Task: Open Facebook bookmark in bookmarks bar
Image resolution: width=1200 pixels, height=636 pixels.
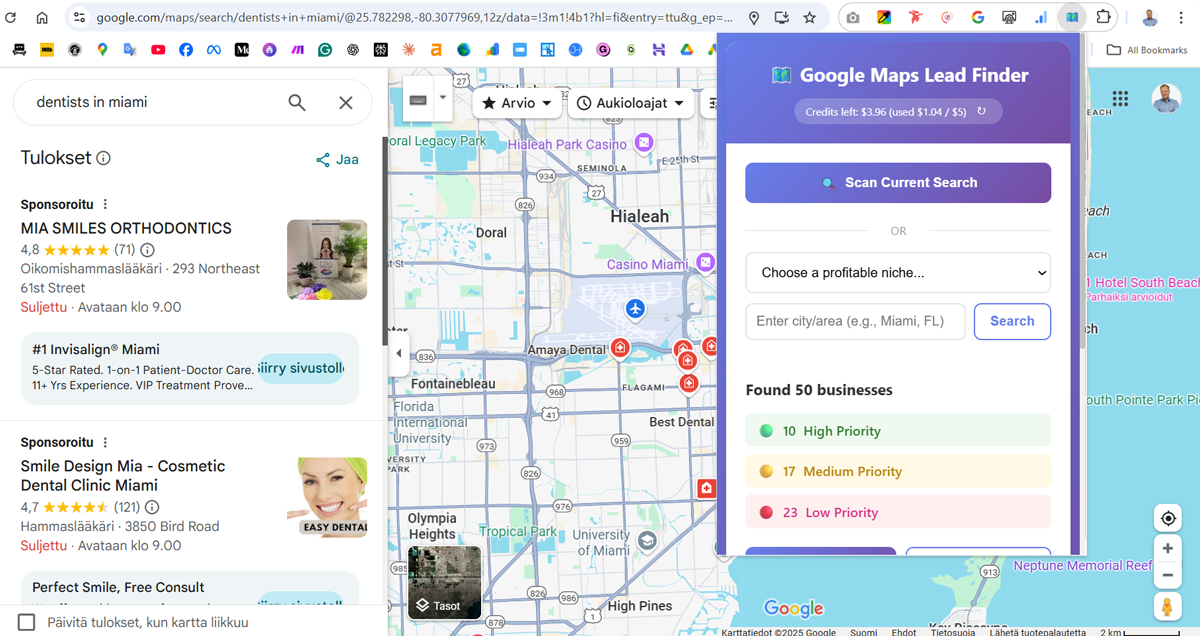Action: tap(186, 49)
